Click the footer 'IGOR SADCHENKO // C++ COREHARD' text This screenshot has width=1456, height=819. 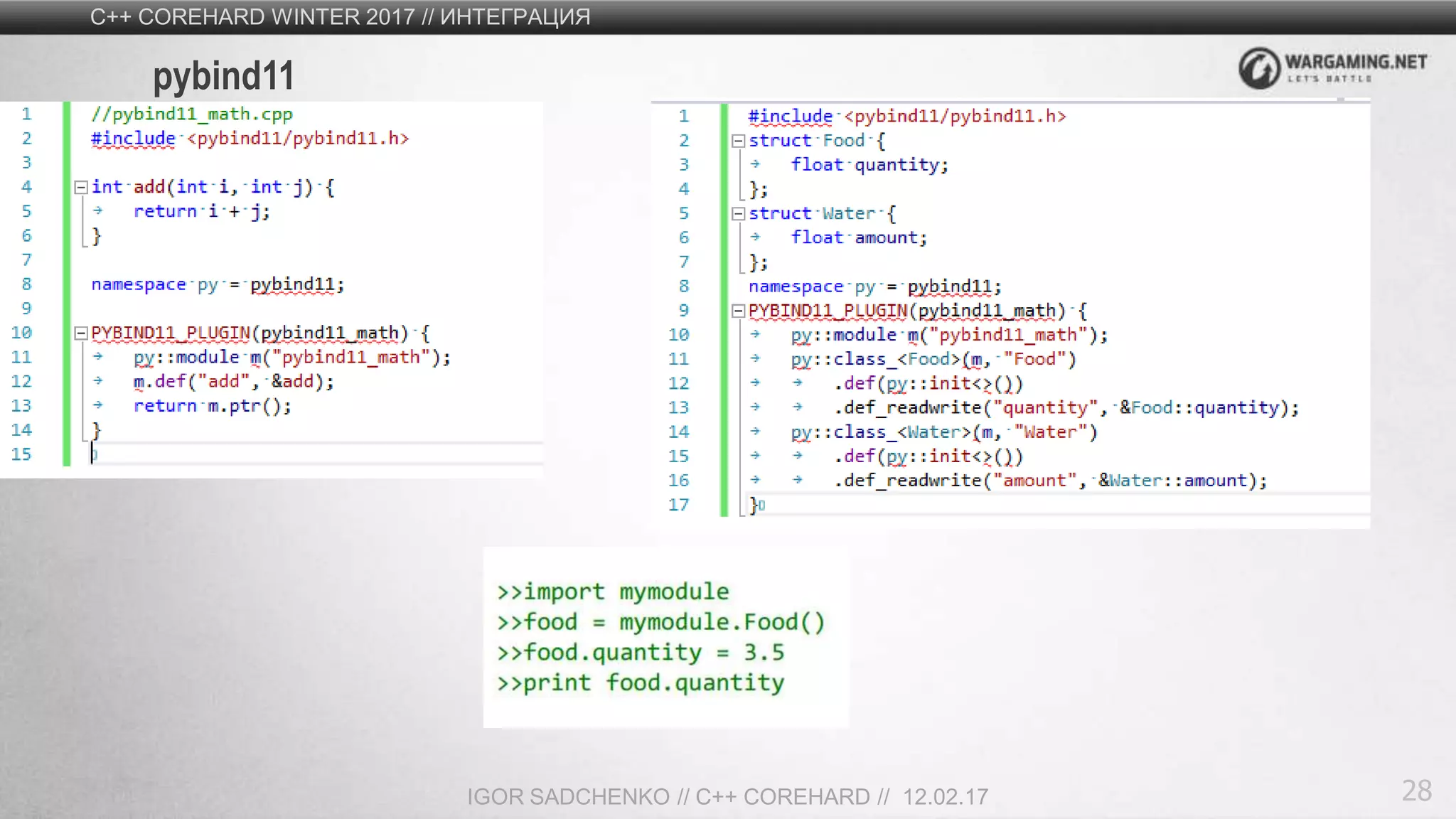[x=668, y=797]
